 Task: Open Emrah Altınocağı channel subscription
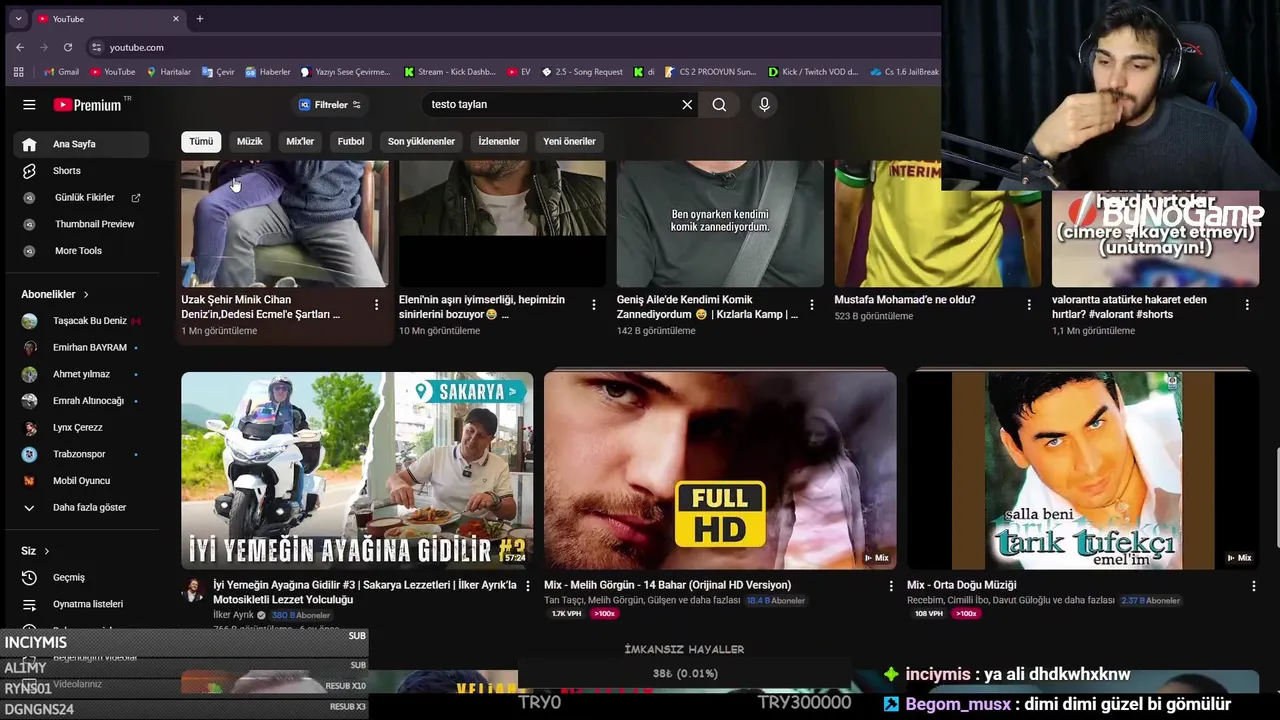coord(82,401)
